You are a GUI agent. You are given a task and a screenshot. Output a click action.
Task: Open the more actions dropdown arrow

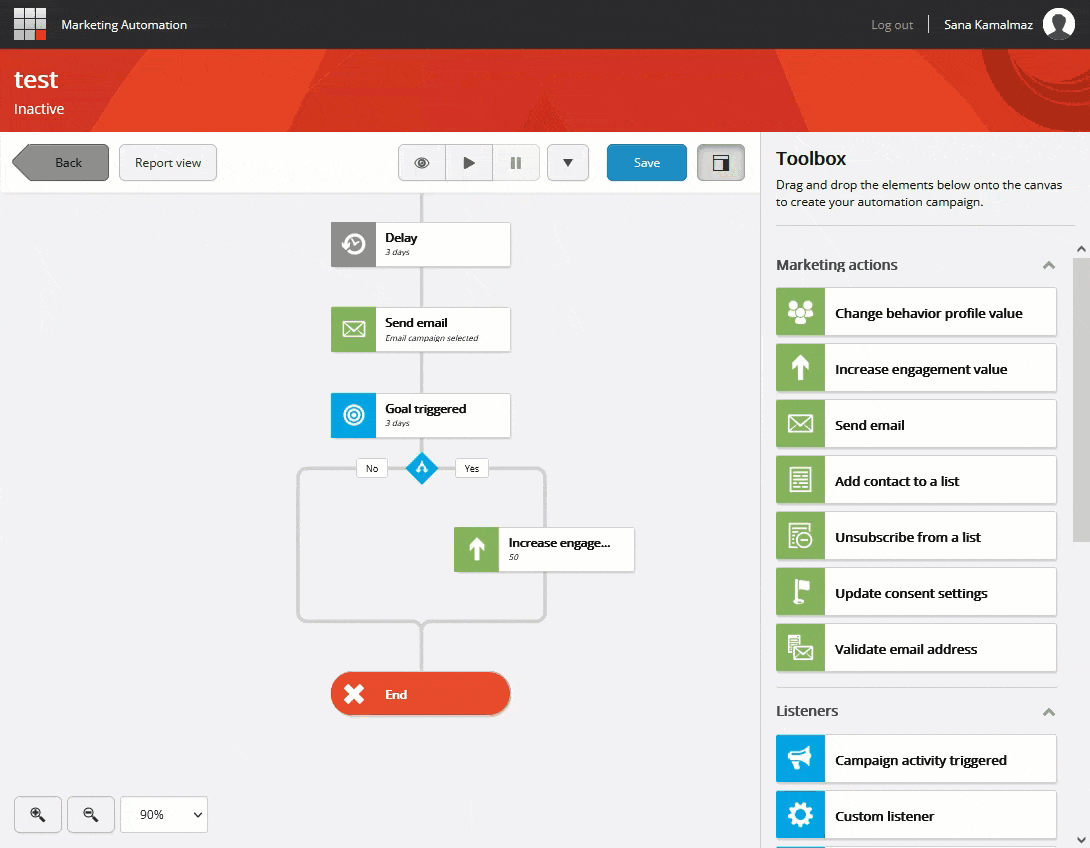(x=568, y=163)
